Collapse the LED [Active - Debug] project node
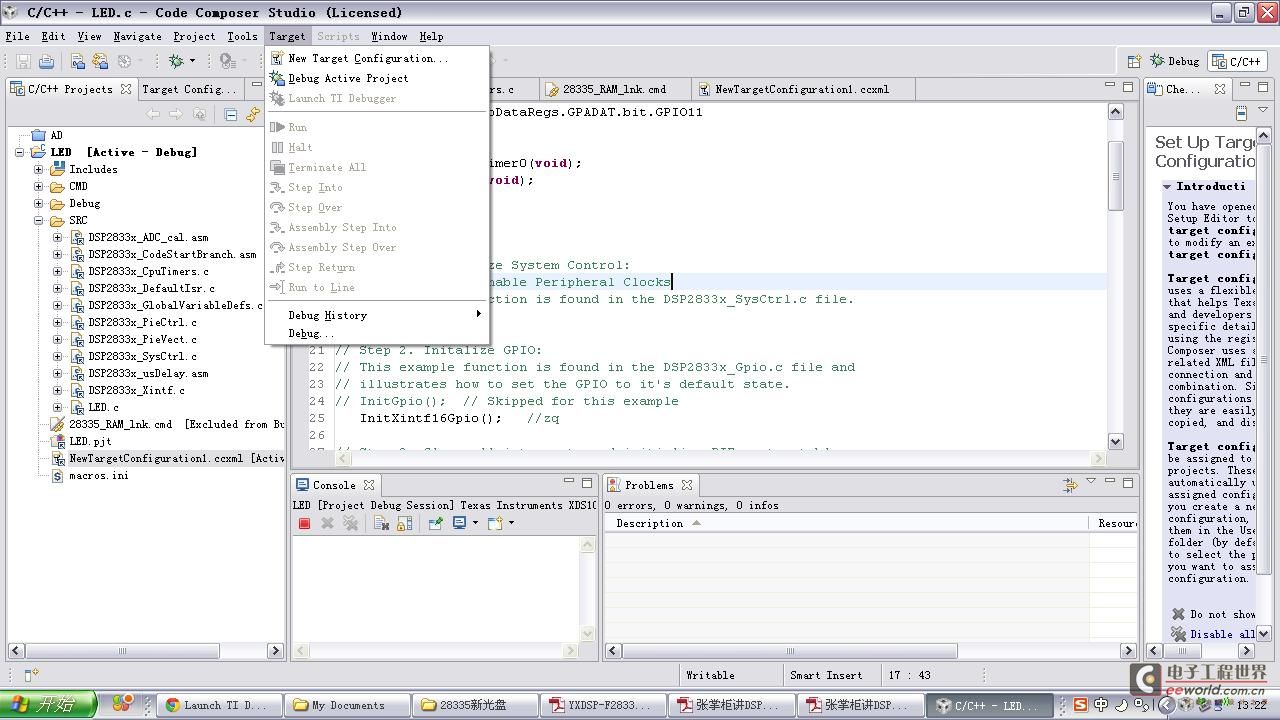Screen dimensions: 1280x720 click(20, 152)
